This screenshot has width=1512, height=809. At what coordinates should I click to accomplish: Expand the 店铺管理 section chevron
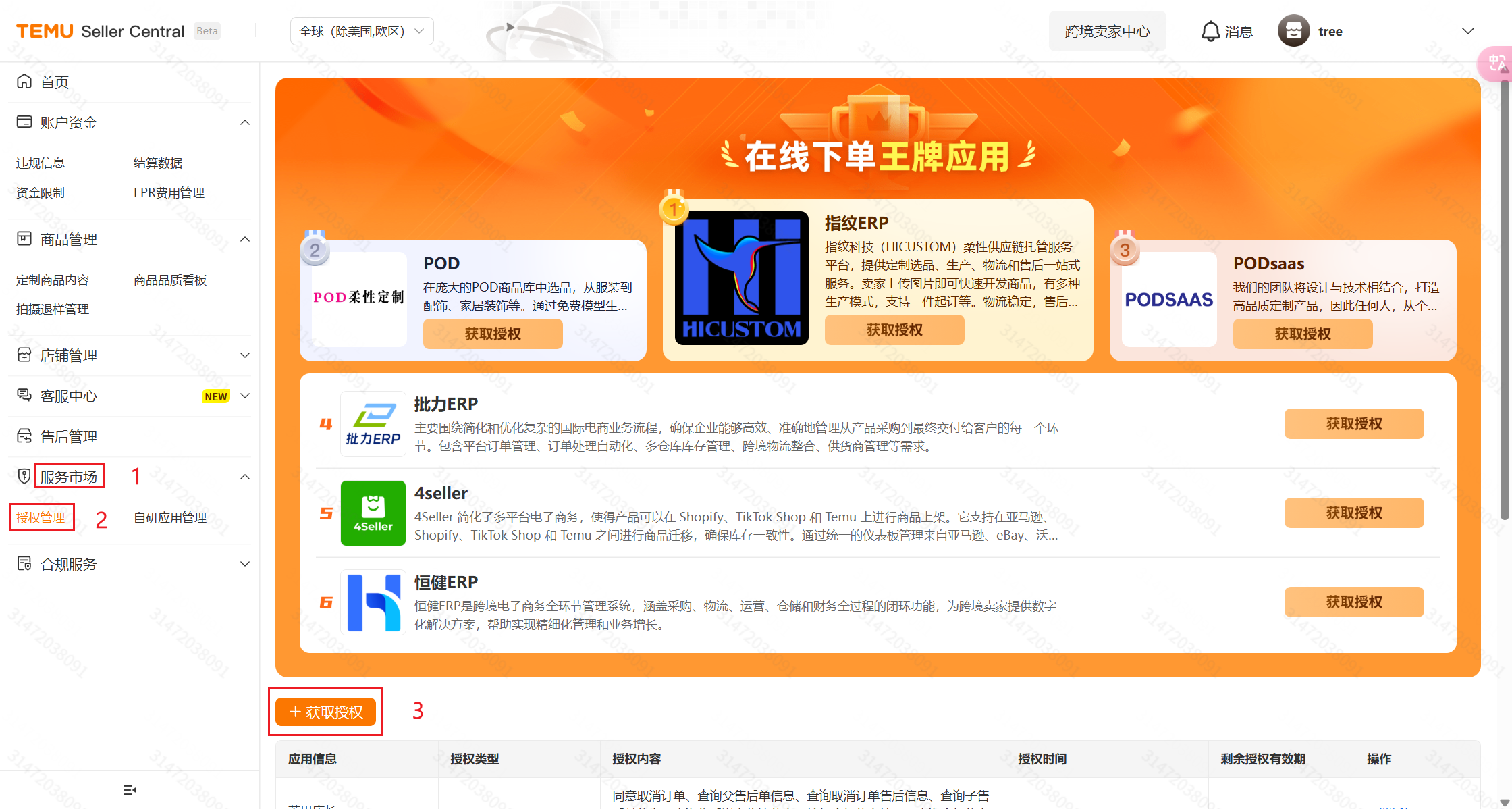(245, 355)
